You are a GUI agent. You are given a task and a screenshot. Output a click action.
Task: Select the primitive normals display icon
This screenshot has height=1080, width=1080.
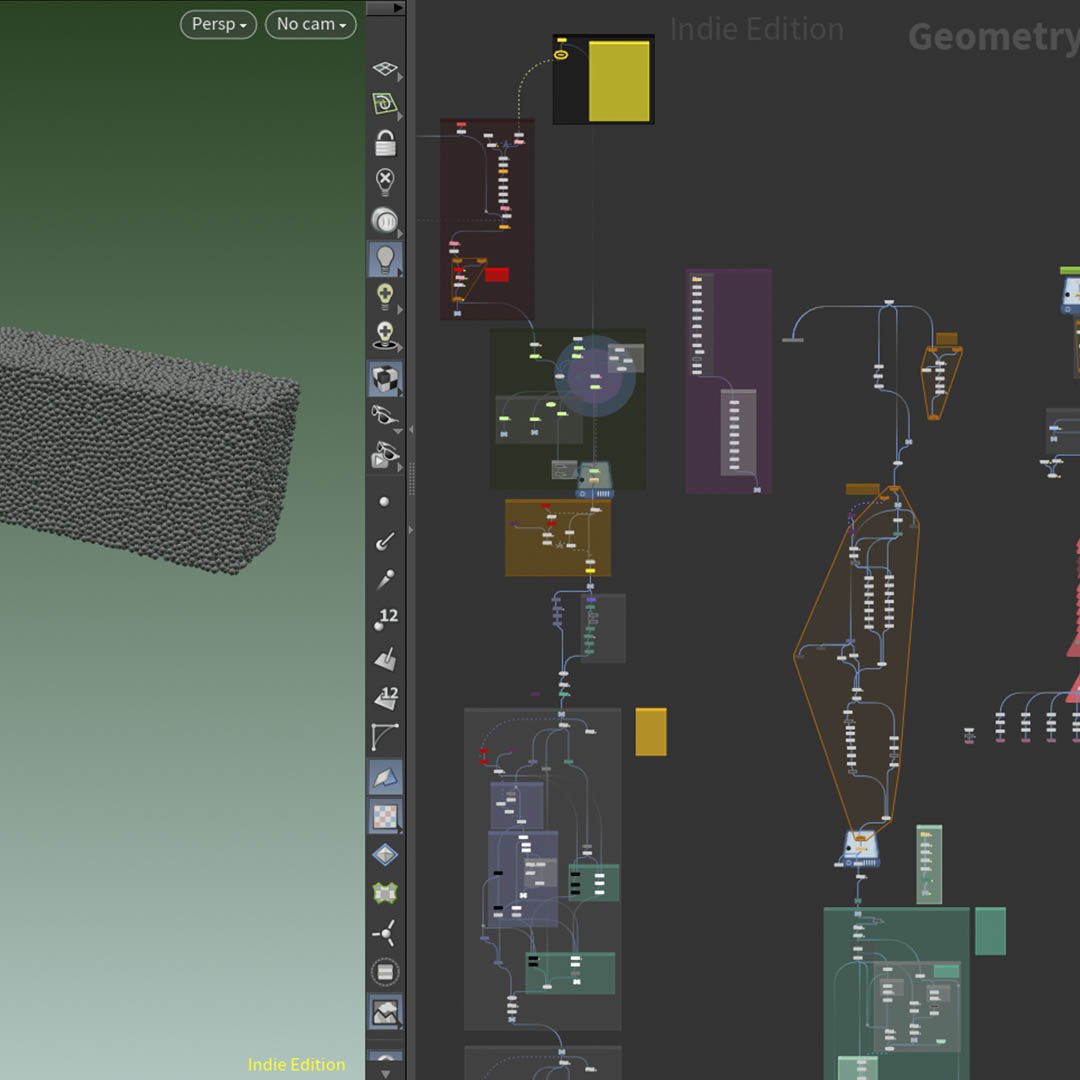pyautogui.click(x=385, y=655)
